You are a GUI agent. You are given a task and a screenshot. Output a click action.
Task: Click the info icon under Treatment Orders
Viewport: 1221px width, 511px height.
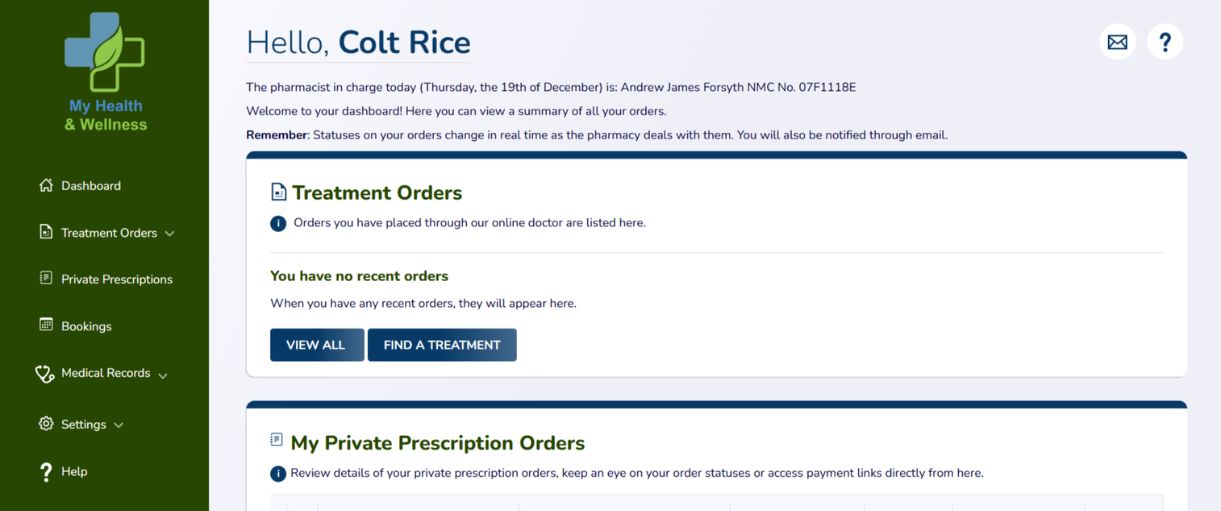278,223
